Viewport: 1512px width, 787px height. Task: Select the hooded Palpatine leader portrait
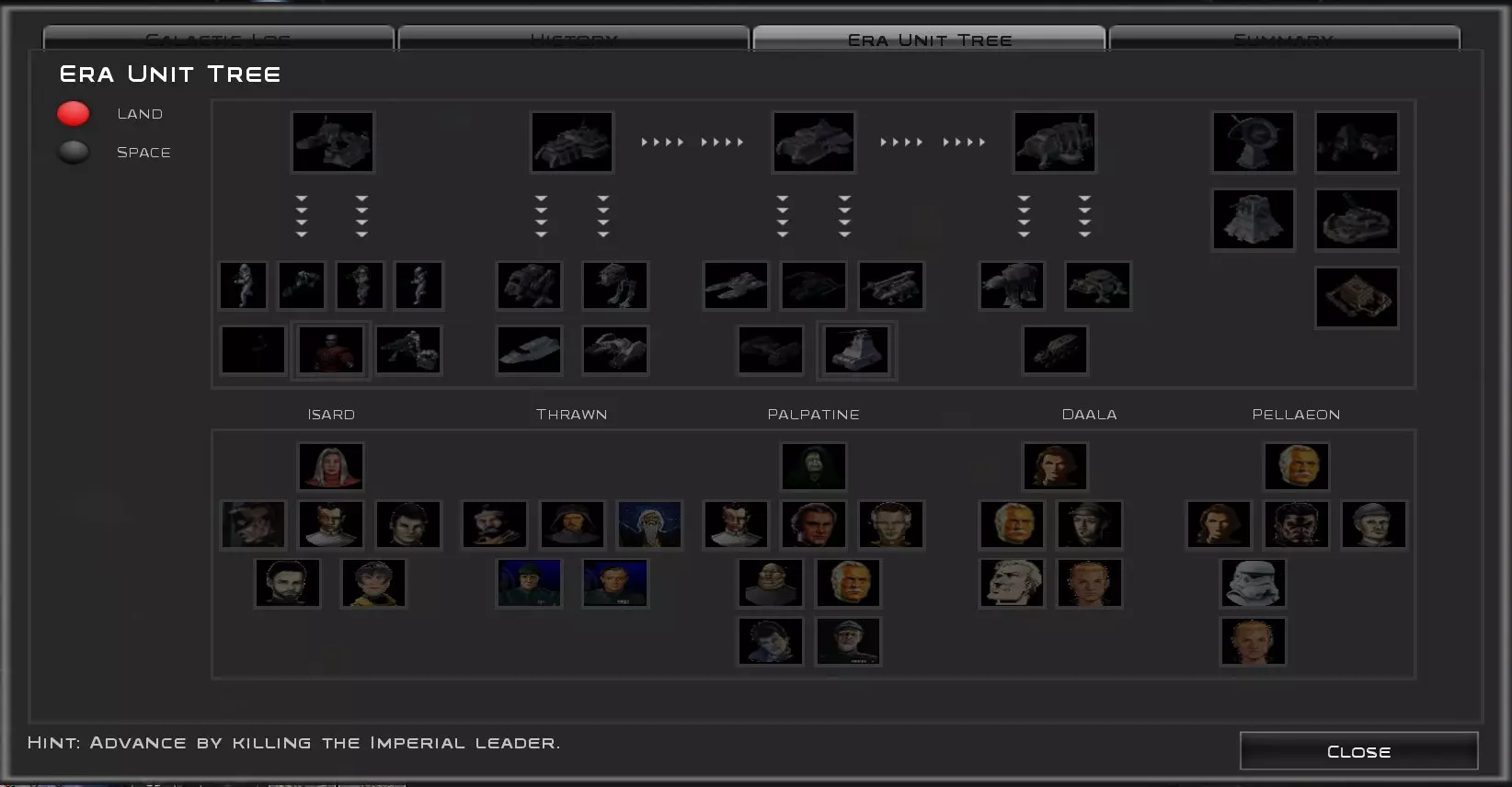814,466
